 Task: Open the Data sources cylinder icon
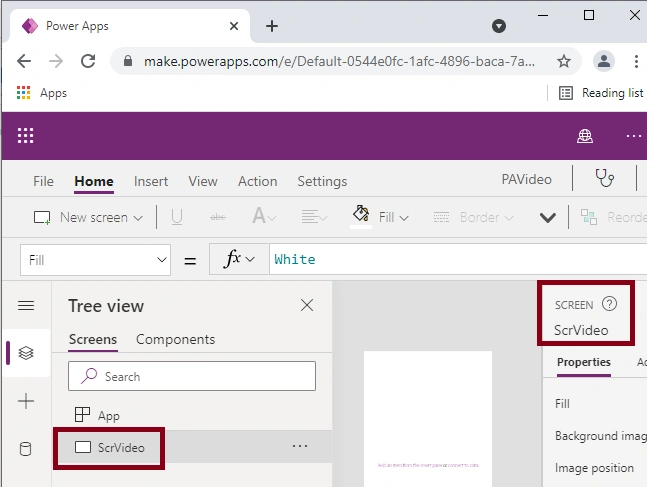point(26,449)
